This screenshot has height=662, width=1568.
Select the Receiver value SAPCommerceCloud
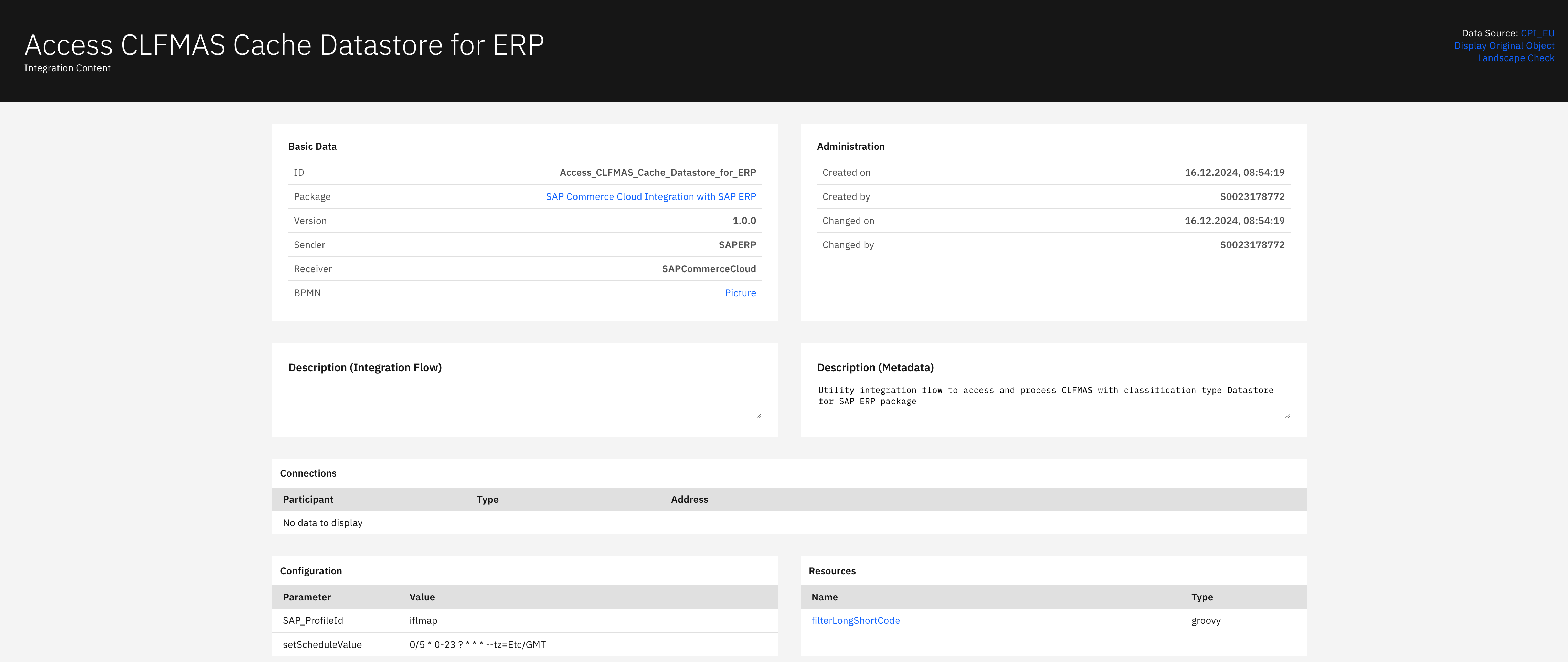pos(709,269)
